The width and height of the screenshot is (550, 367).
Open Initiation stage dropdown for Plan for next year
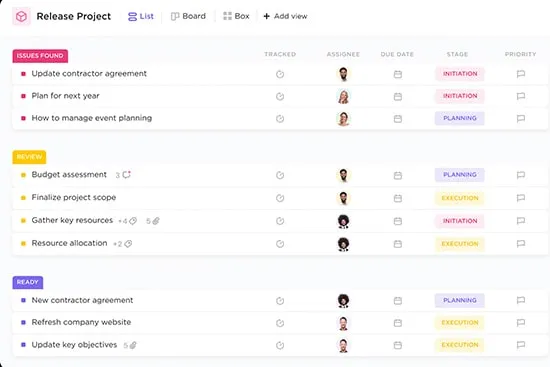[x=460, y=96]
